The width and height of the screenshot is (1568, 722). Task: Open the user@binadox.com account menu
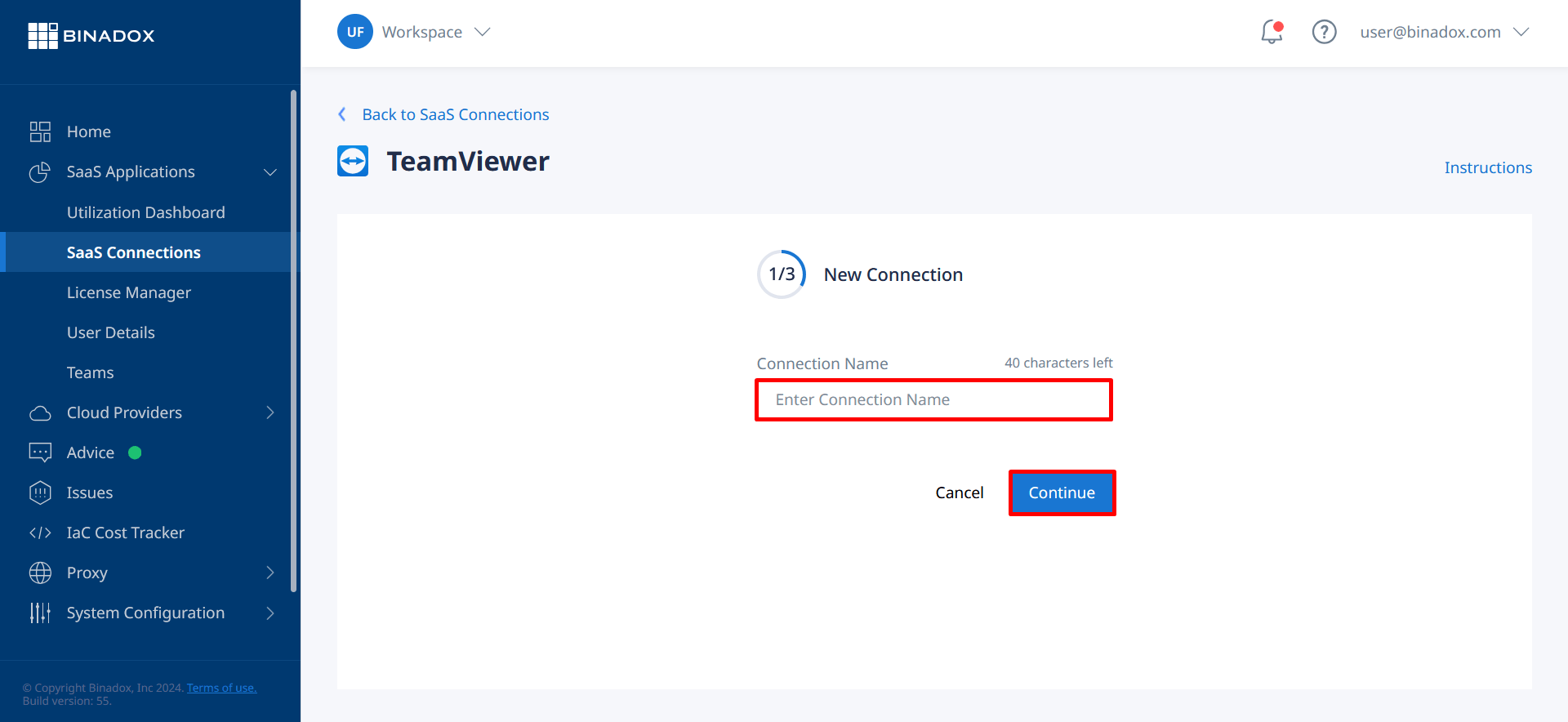tap(1444, 32)
